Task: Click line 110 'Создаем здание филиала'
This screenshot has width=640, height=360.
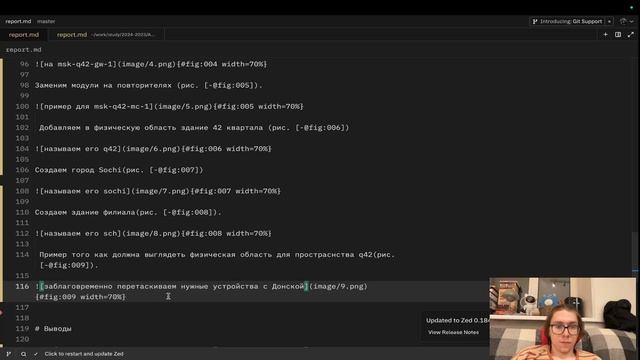Action: click(x=85, y=212)
